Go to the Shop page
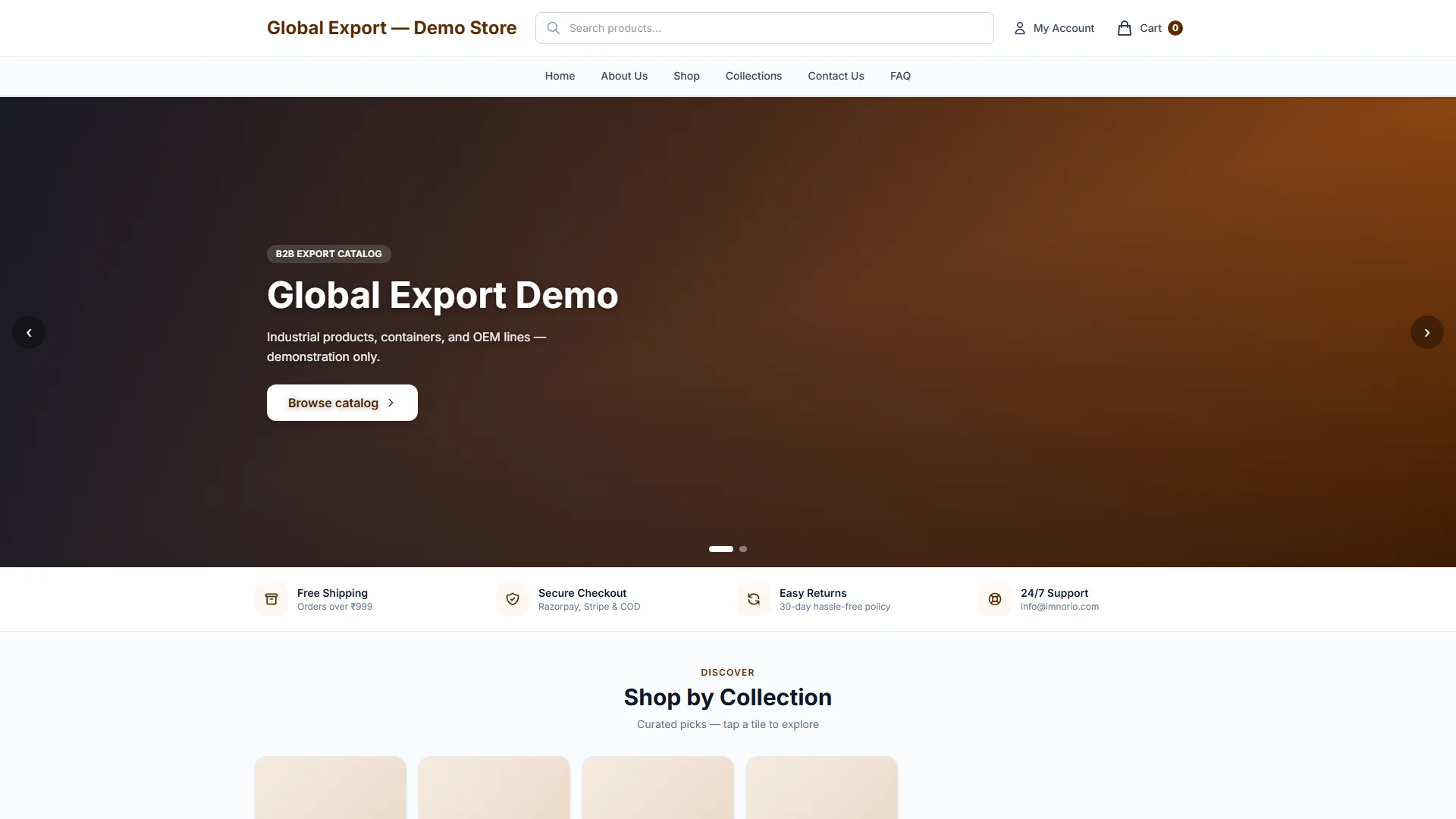The image size is (1456, 819). (686, 76)
